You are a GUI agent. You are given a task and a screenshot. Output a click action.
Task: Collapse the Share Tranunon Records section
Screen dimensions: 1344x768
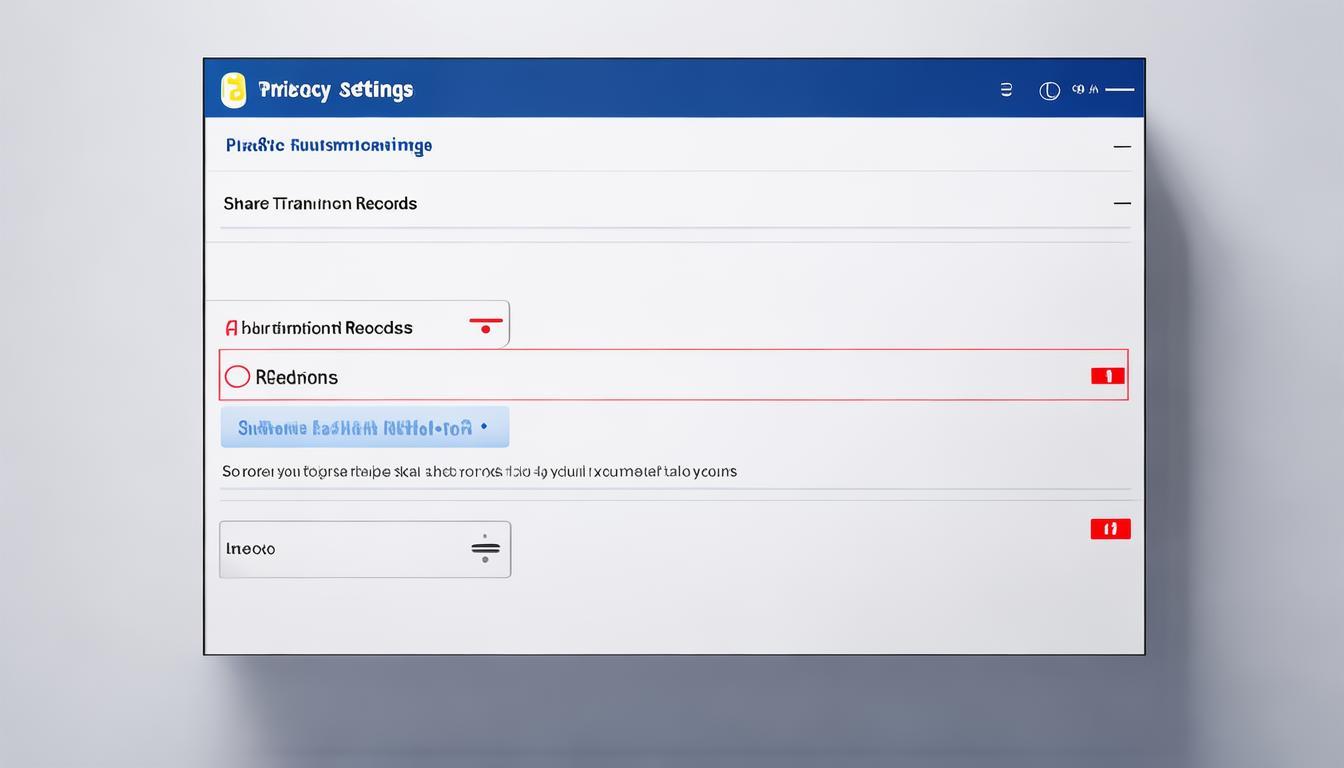click(1122, 203)
